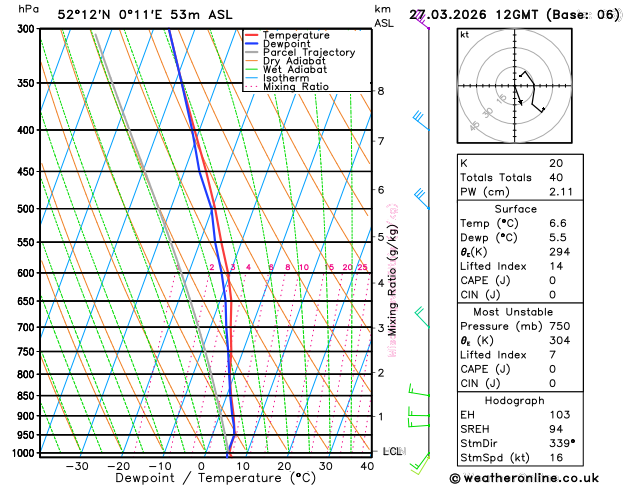Click the 'StmDir' value 339°

562,443
